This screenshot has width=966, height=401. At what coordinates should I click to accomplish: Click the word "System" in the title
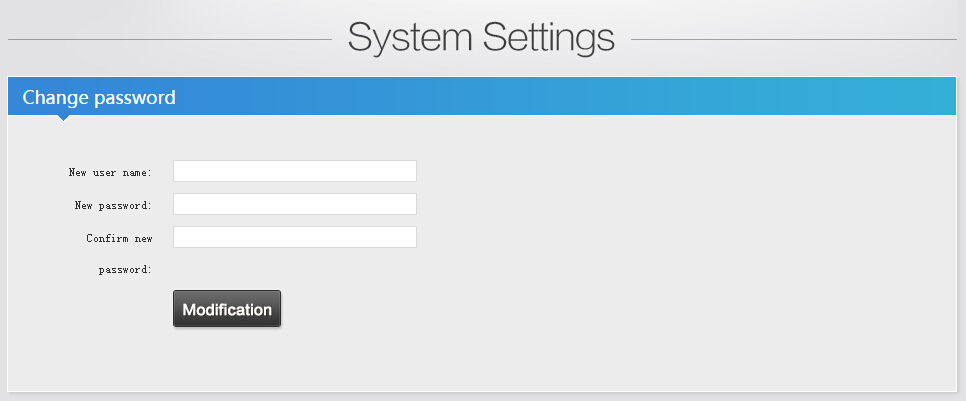coord(410,39)
